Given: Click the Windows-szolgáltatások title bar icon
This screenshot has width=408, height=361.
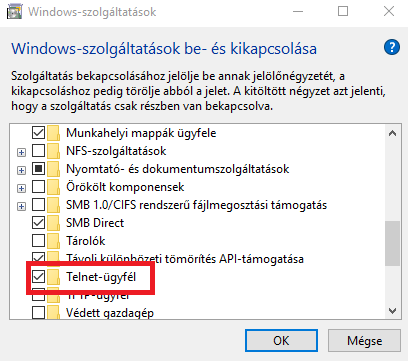Looking at the screenshot, I should point(14,12).
